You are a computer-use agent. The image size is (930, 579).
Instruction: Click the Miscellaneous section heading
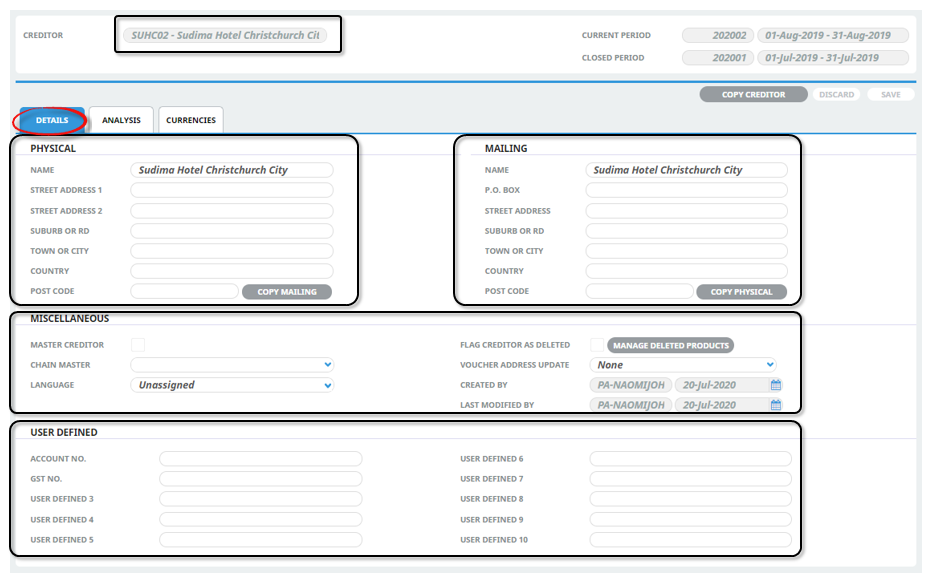pos(70,319)
